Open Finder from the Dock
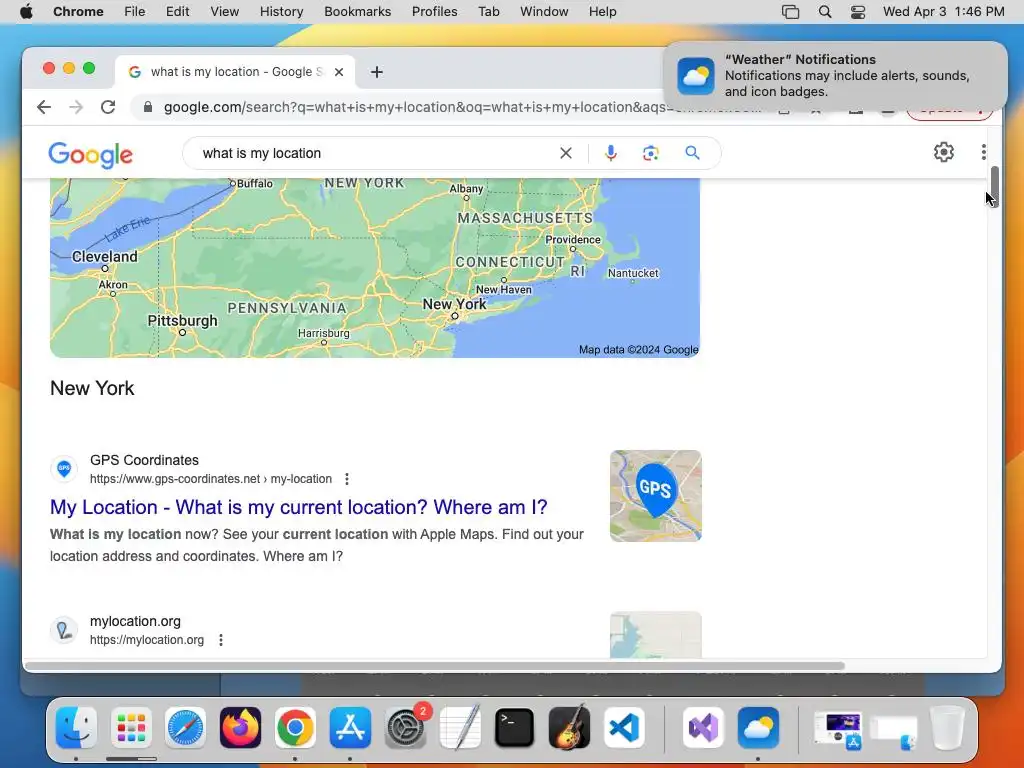 point(76,728)
